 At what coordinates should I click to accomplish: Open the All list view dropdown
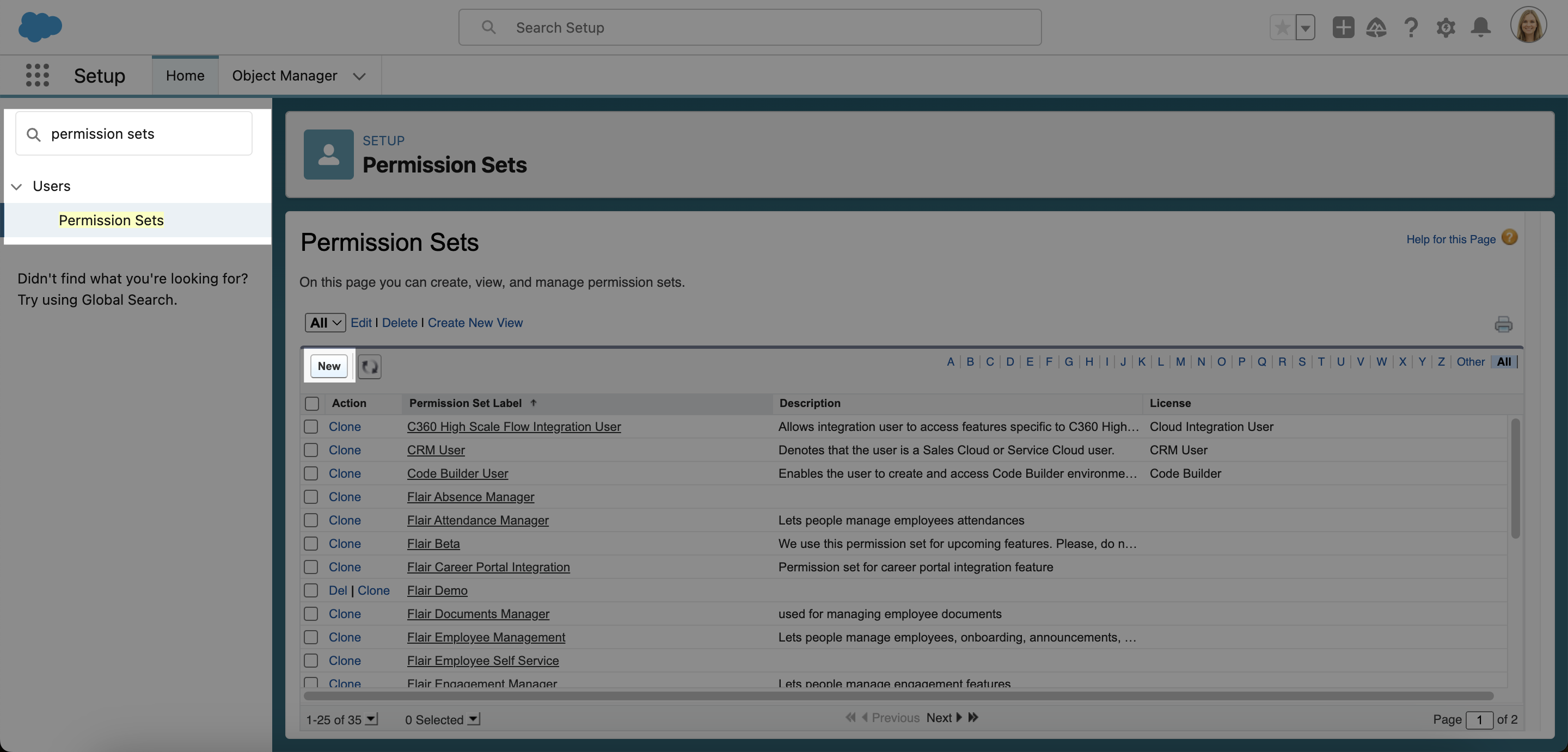pyautogui.click(x=325, y=323)
